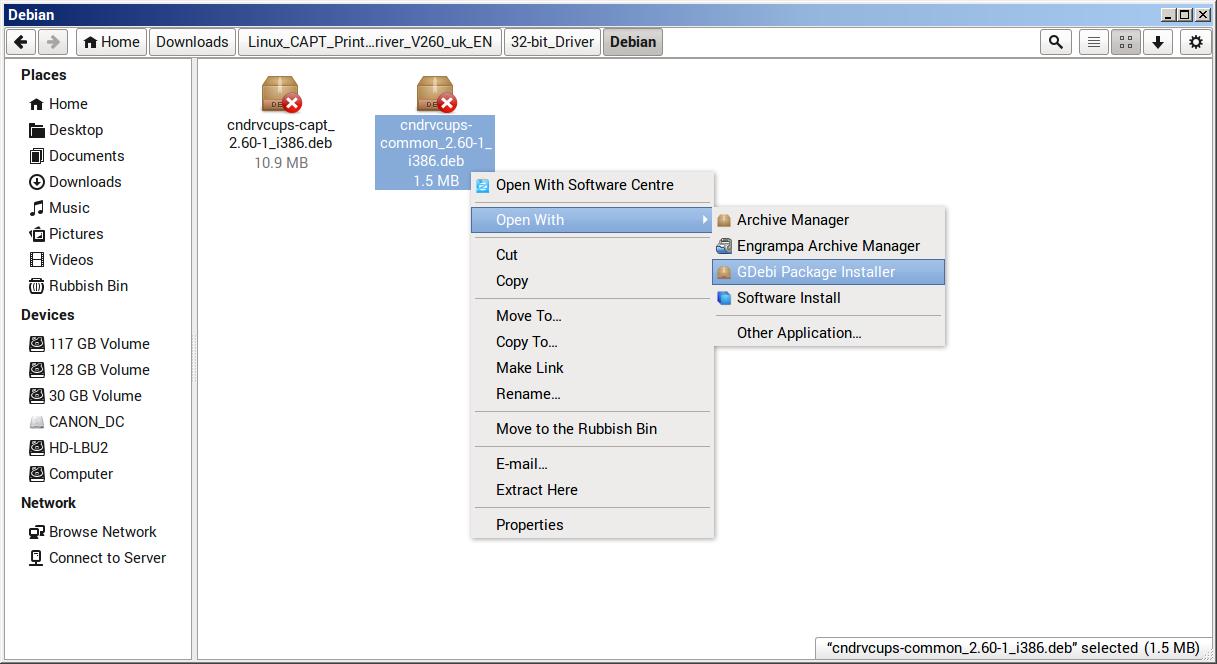This screenshot has height=664, width=1217.
Task: Navigate to 32-bit_Driver breadcrumb
Action: point(552,42)
